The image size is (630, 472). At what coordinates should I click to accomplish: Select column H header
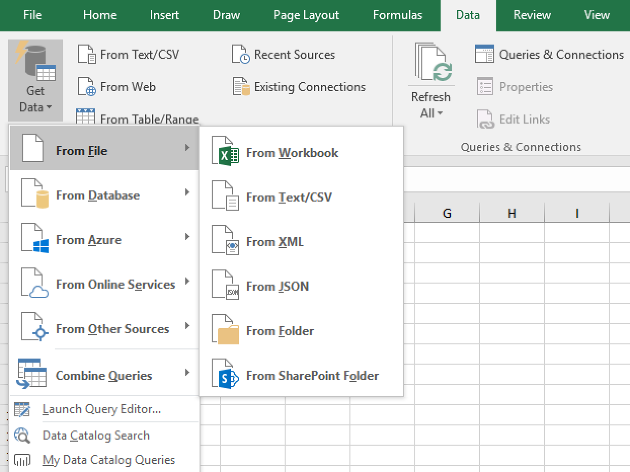point(512,213)
